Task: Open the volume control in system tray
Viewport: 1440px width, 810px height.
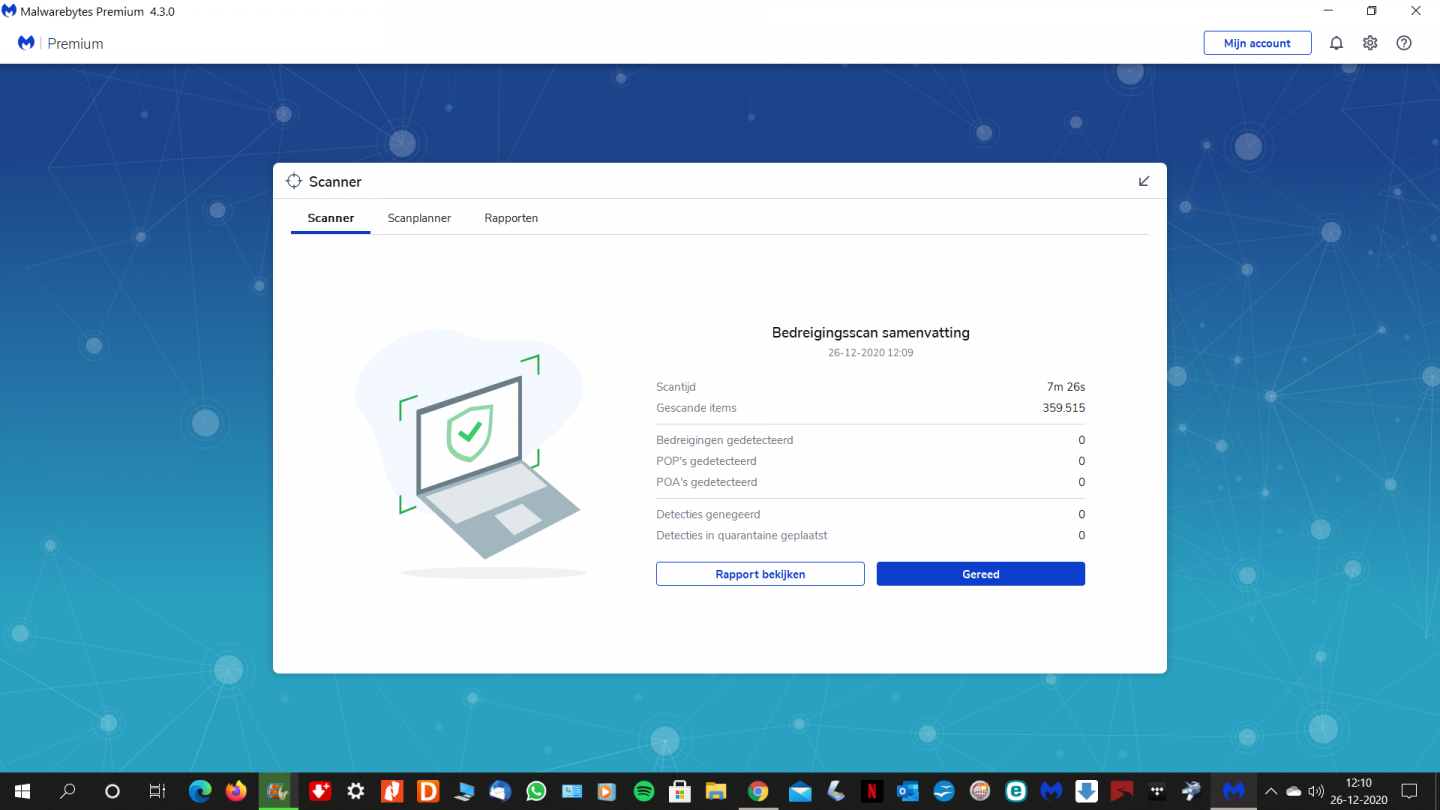Action: 1316,791
